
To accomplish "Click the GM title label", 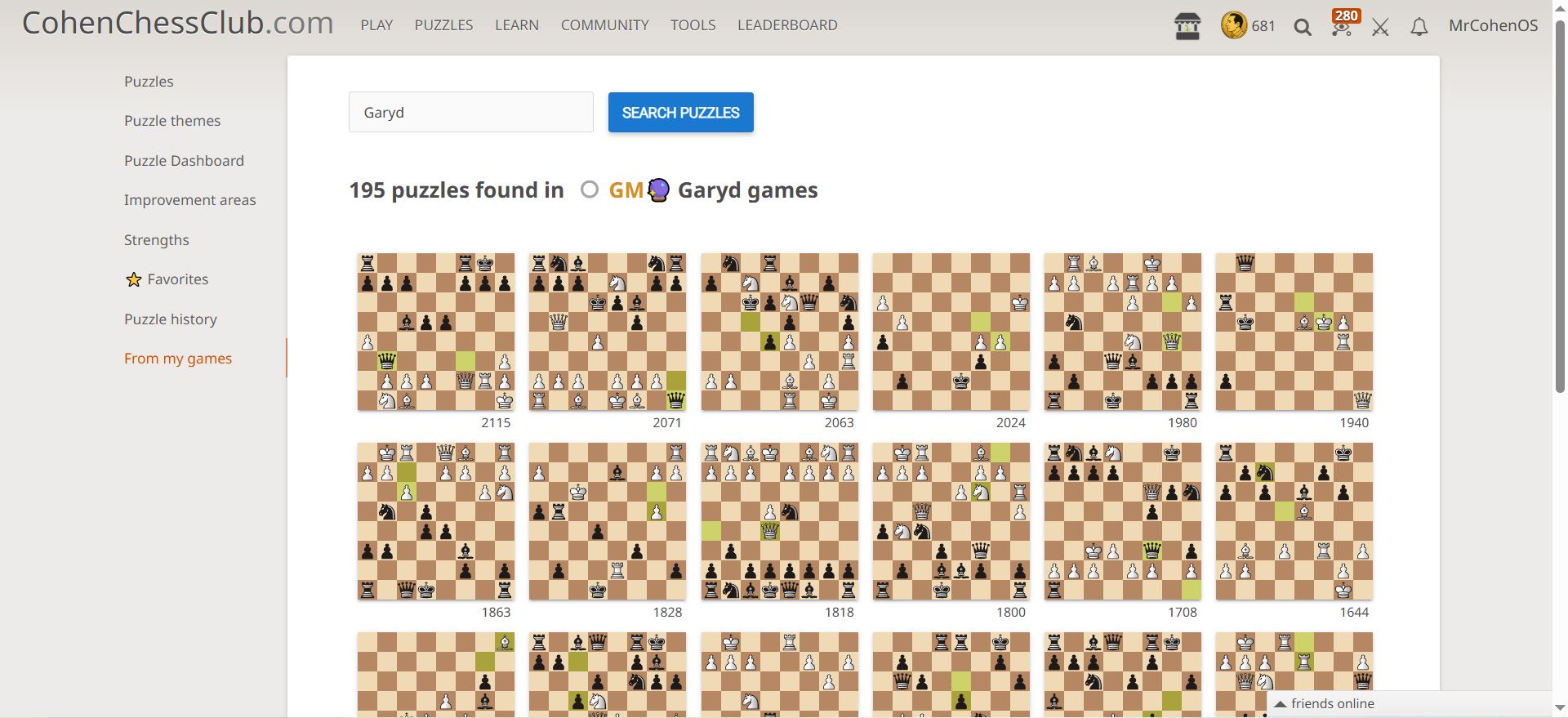I will point(626,190).
